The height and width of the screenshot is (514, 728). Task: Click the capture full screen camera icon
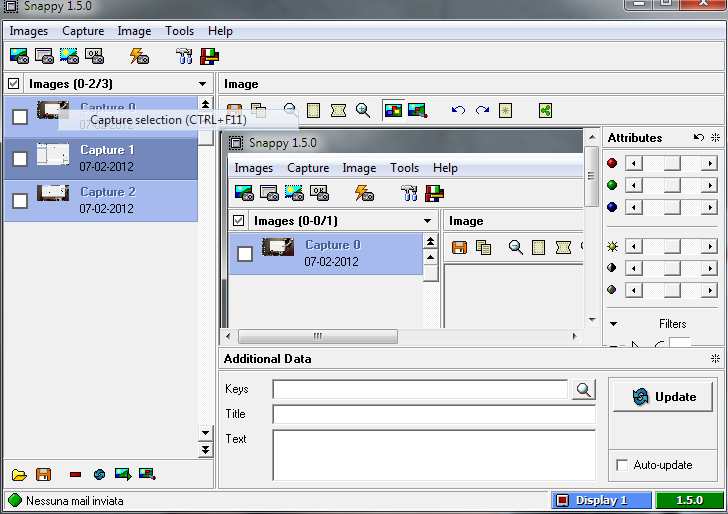20,56
